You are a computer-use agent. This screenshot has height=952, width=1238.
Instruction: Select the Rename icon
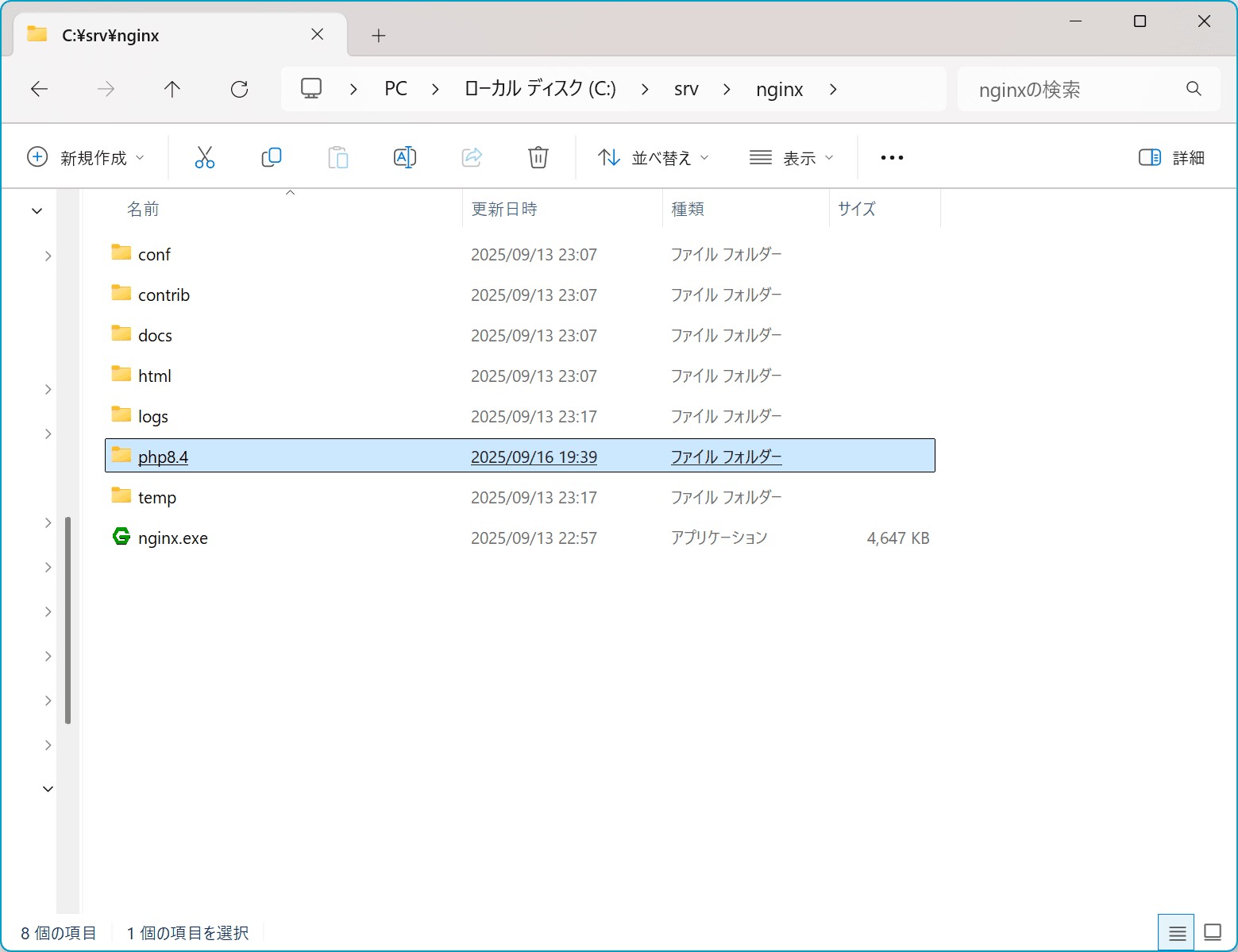click(x=405, y=157)
